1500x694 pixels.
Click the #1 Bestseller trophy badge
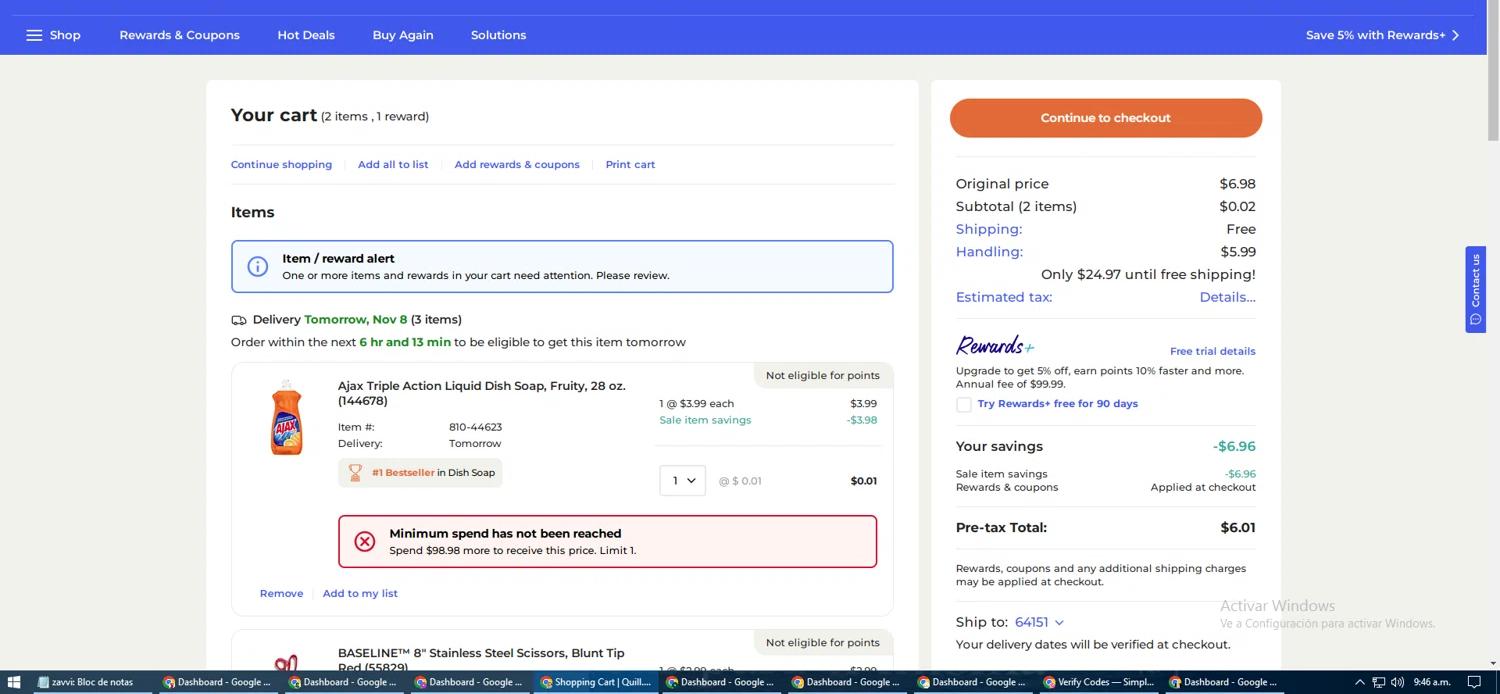[420, 473]
